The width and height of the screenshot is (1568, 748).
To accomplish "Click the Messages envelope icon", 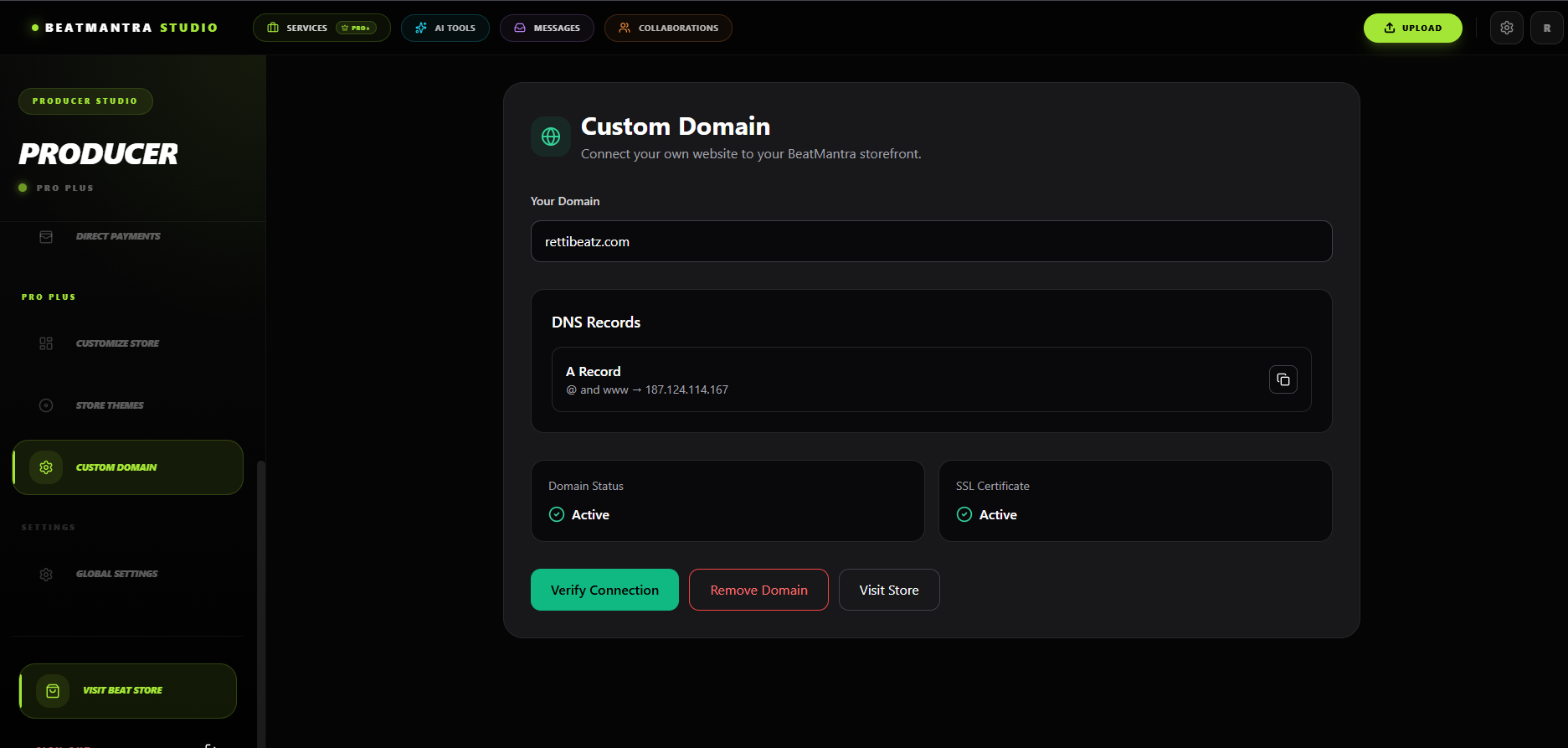I will tap(520, 28).
